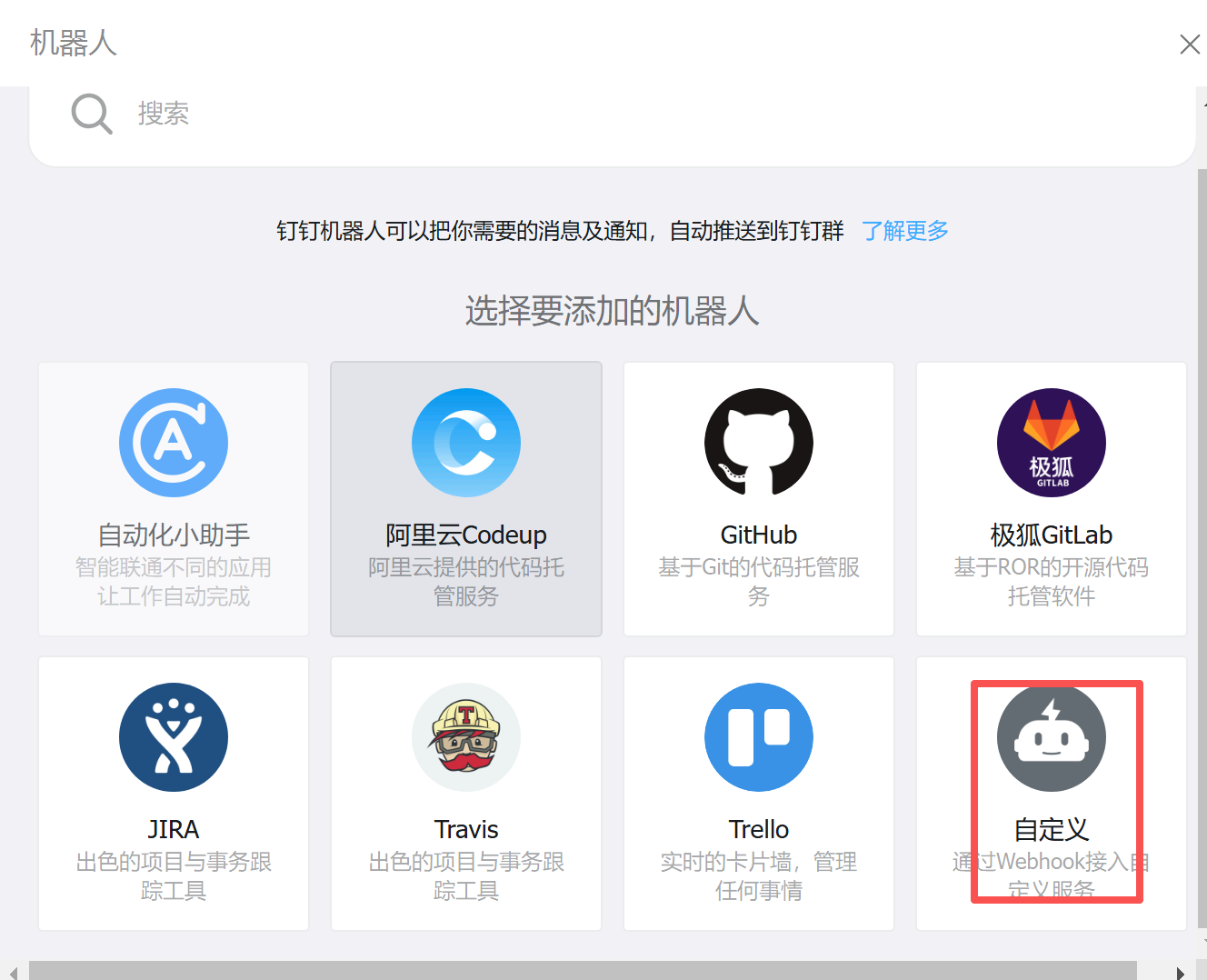Click the Travis card title
Screen dimensions: 1207x980
(x=466, y=829)
